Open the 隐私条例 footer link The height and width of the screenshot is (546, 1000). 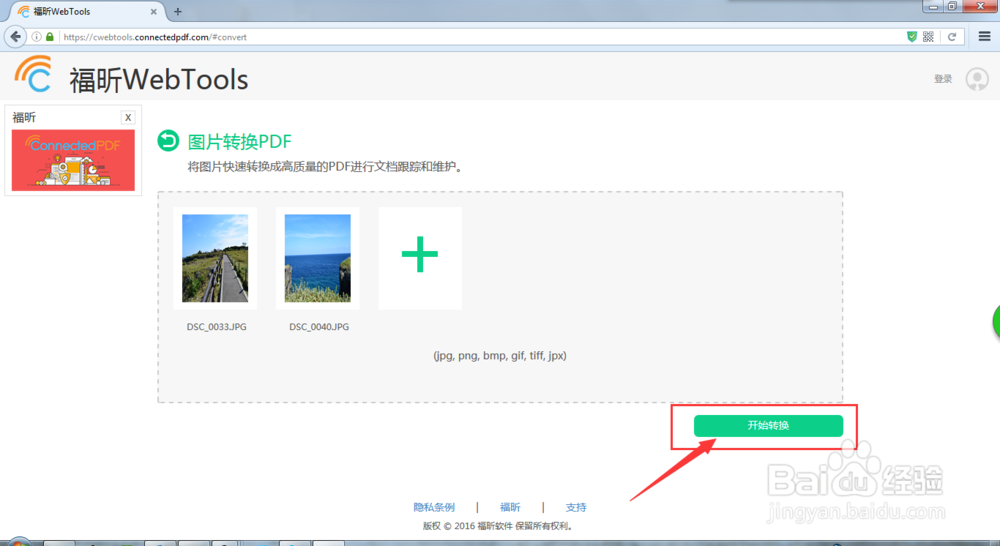point(434,507)
